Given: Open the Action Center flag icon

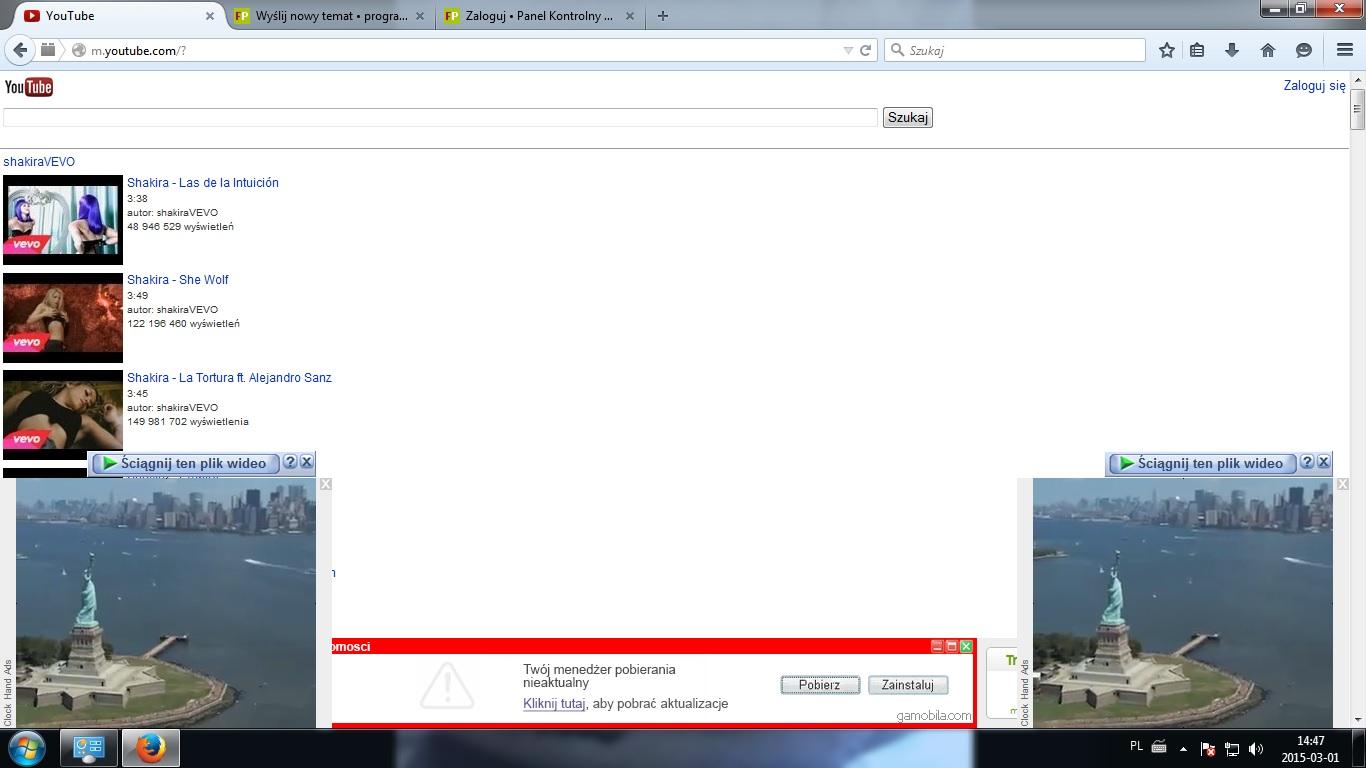Looking at the screenshot, I should (x=1207, y=748).
